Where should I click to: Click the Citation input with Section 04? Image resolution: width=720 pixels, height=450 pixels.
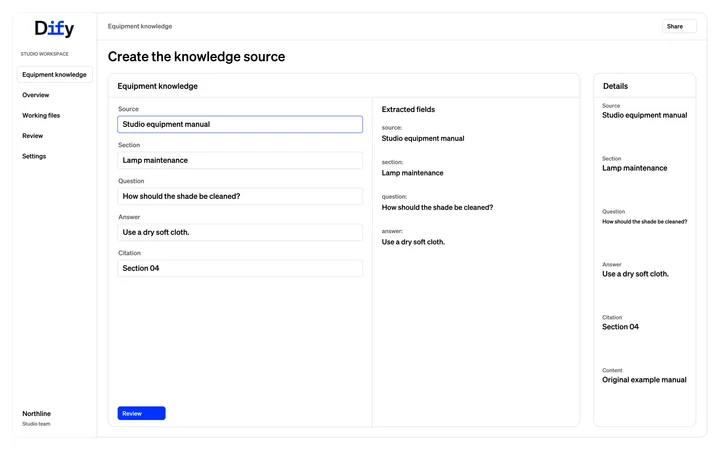pyautogui.click(x=240, y=268)
